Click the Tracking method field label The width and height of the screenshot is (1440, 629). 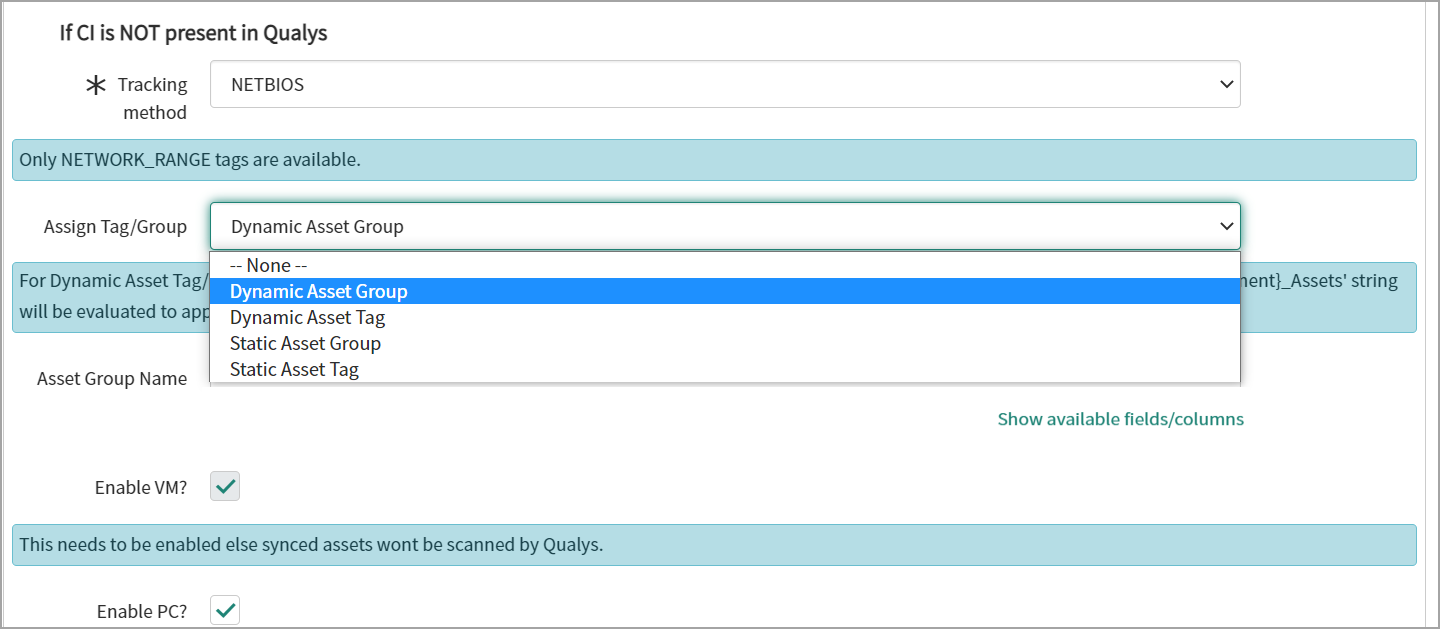point(153,98)
